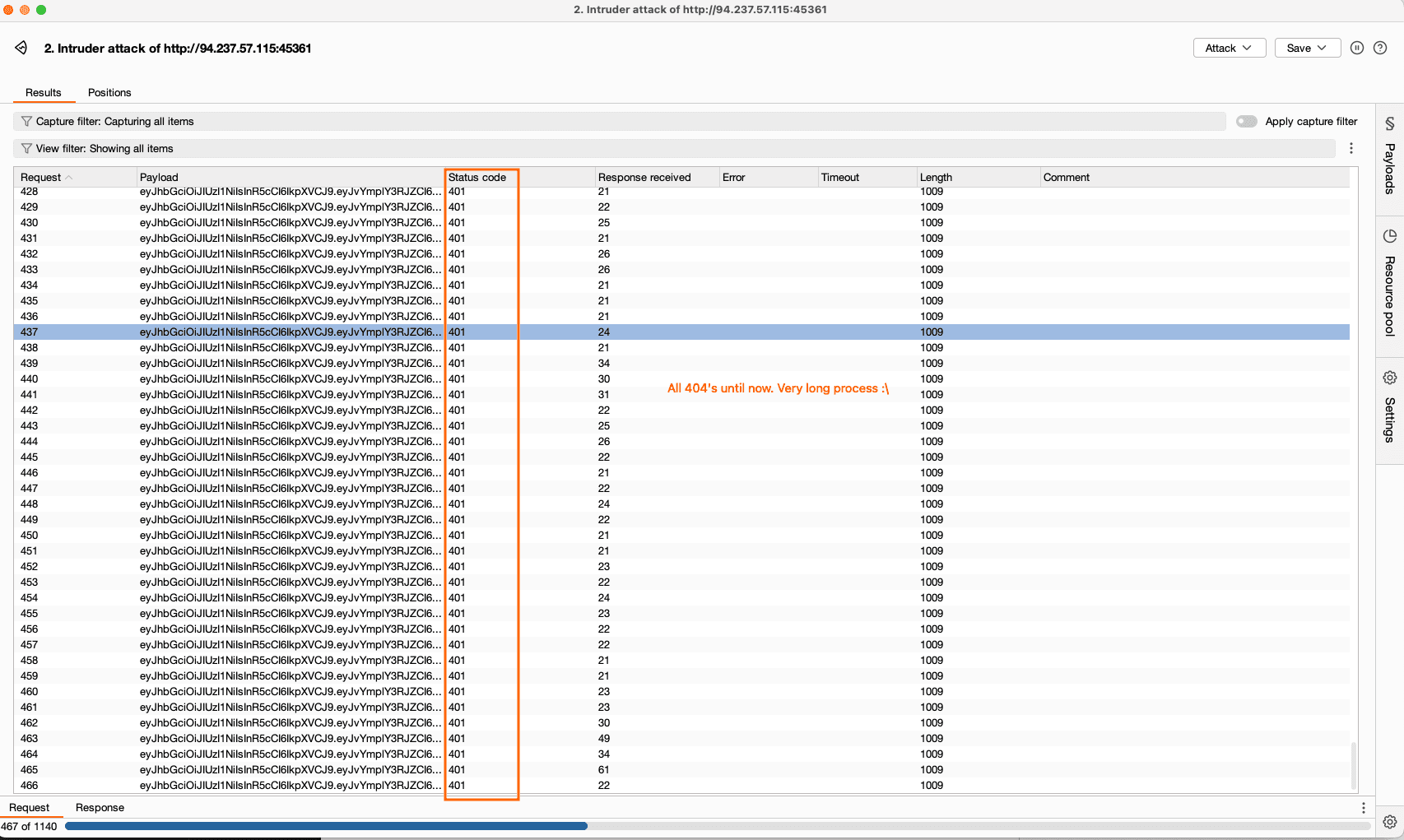Switch to the Positions tab
The width and height of the screenshot is (1404, 840).
(109, 93)
